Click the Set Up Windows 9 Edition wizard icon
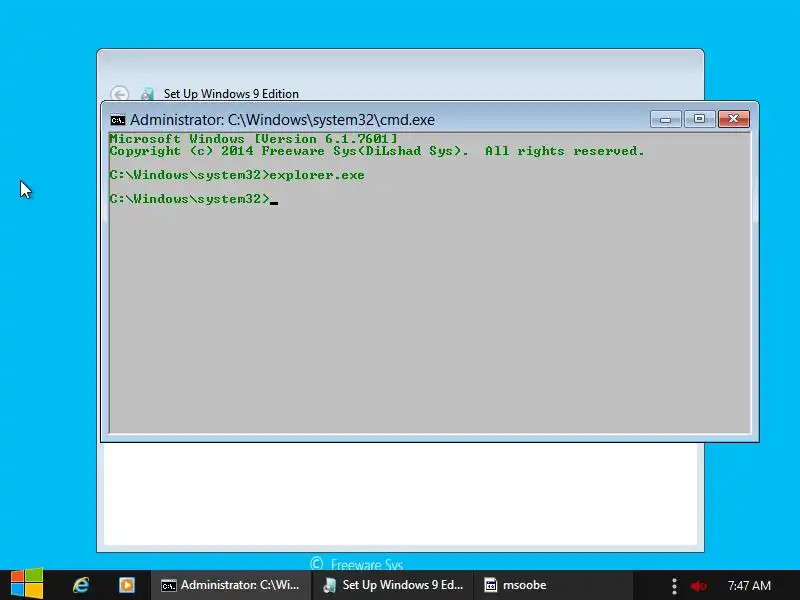The image size is (800, 600). click(x=148, y=94)
